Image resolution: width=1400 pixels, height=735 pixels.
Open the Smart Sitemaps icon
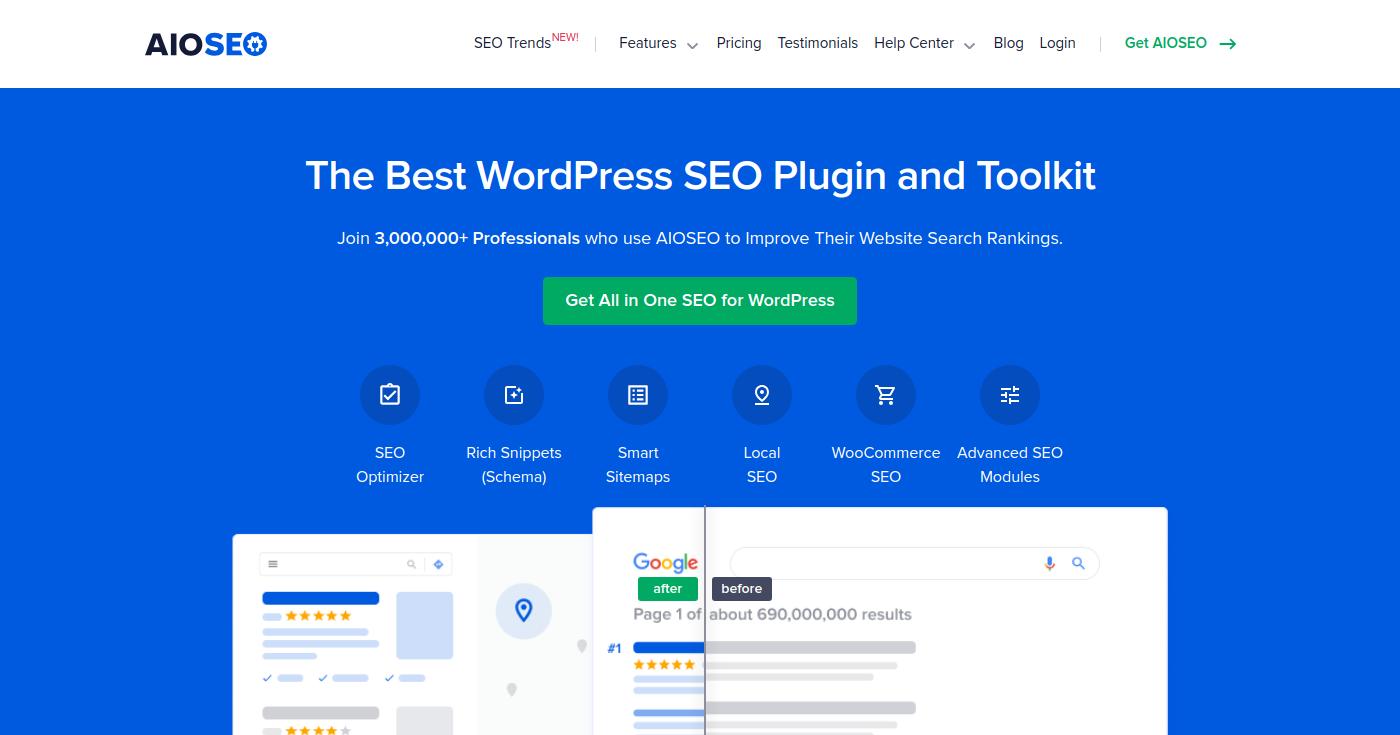click(638, 395)
